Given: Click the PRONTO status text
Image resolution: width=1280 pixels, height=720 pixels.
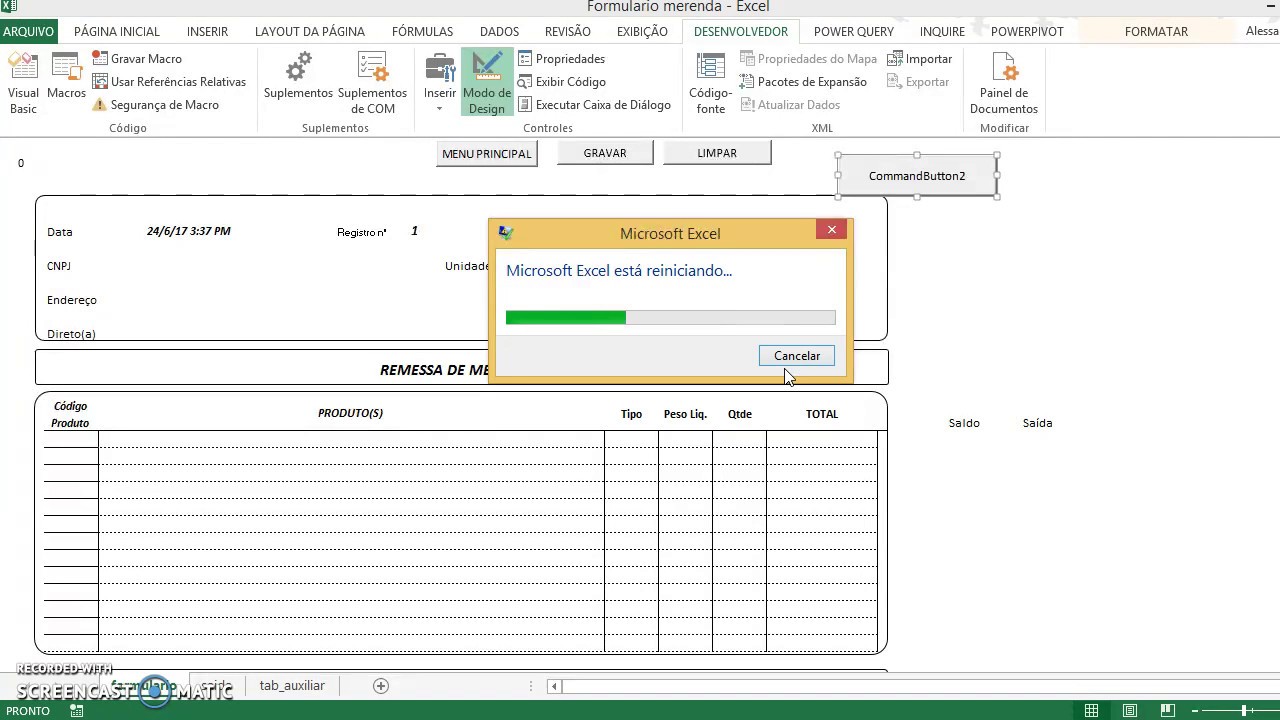Looking at the screenshot, I should [28, 711].
